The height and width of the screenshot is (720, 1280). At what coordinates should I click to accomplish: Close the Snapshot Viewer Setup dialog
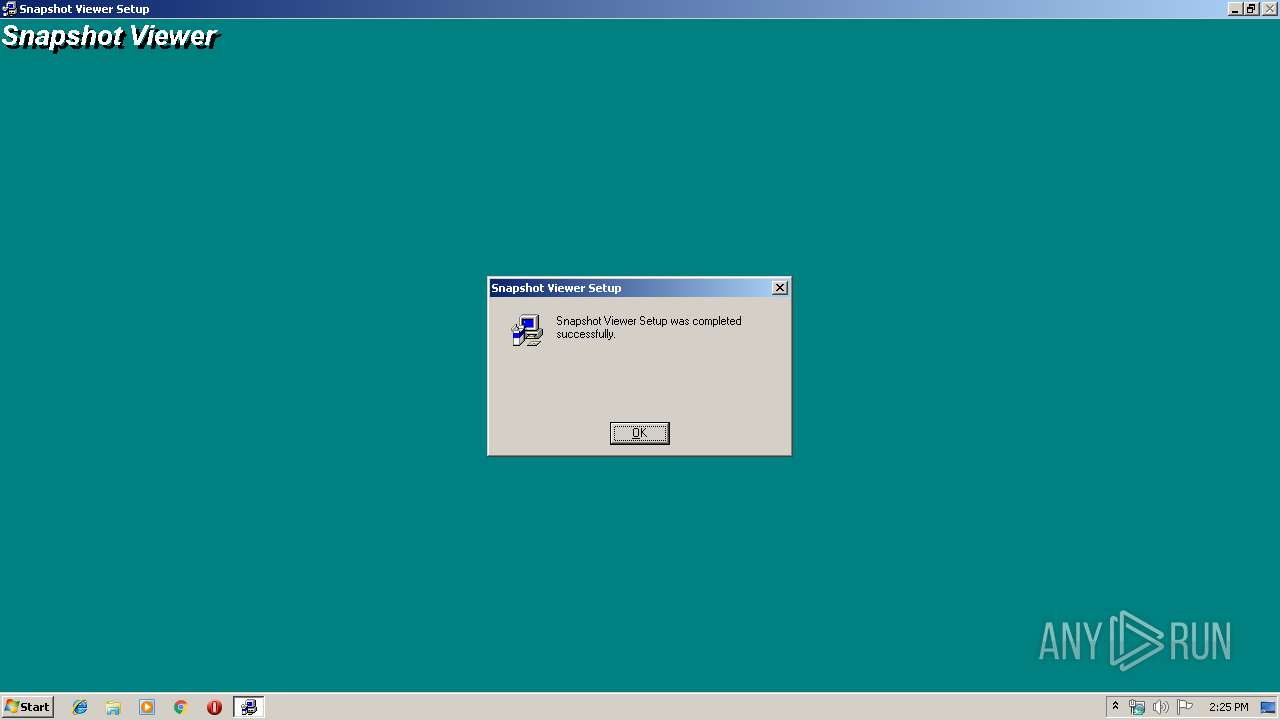point(780,288)
